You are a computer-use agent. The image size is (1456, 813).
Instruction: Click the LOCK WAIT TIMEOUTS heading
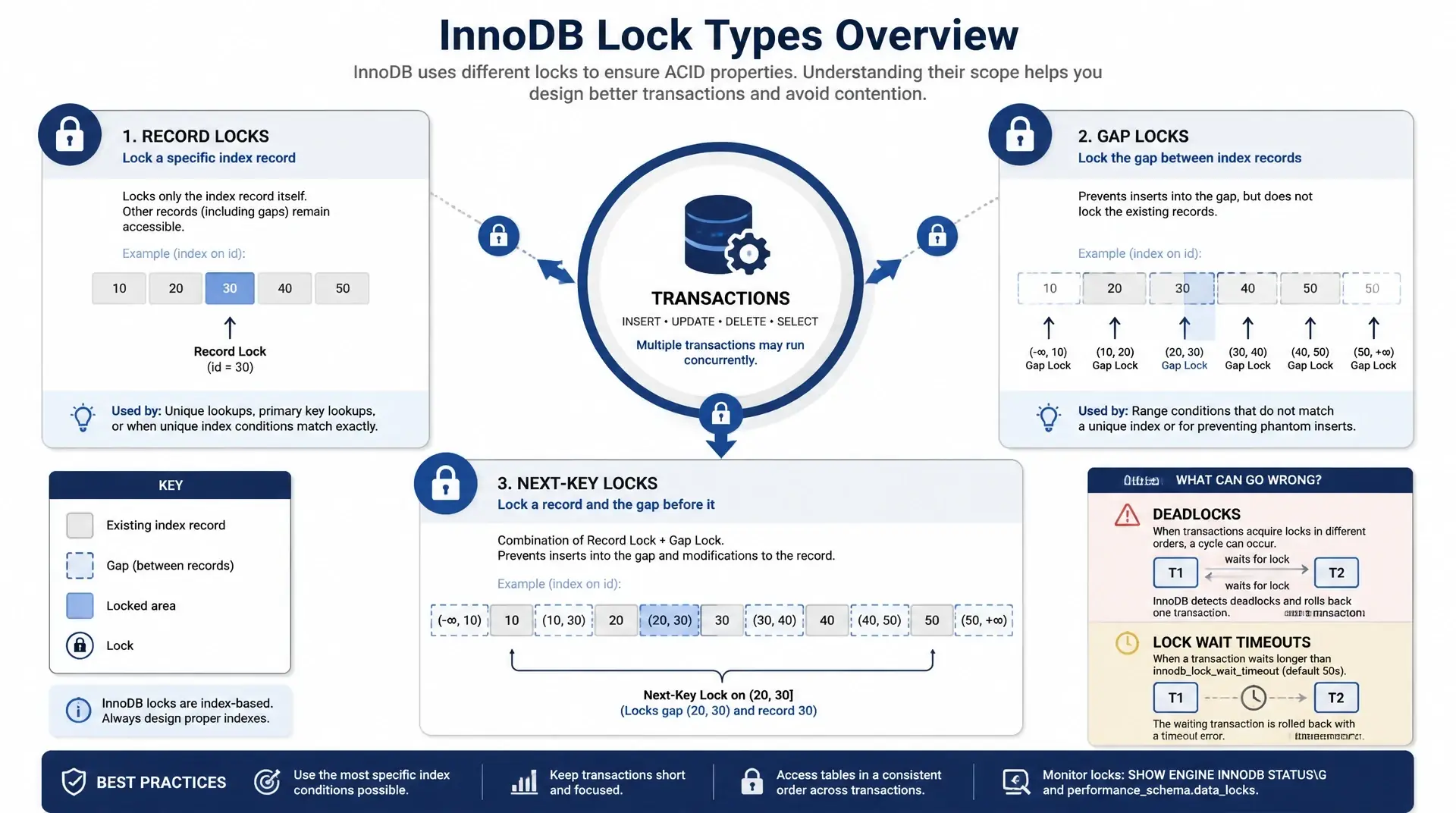[x=1232, y=642]
